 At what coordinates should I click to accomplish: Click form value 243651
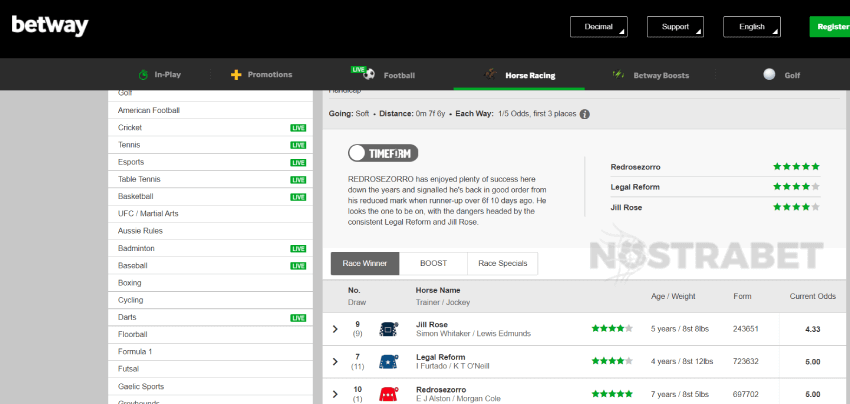pos(746,329)
